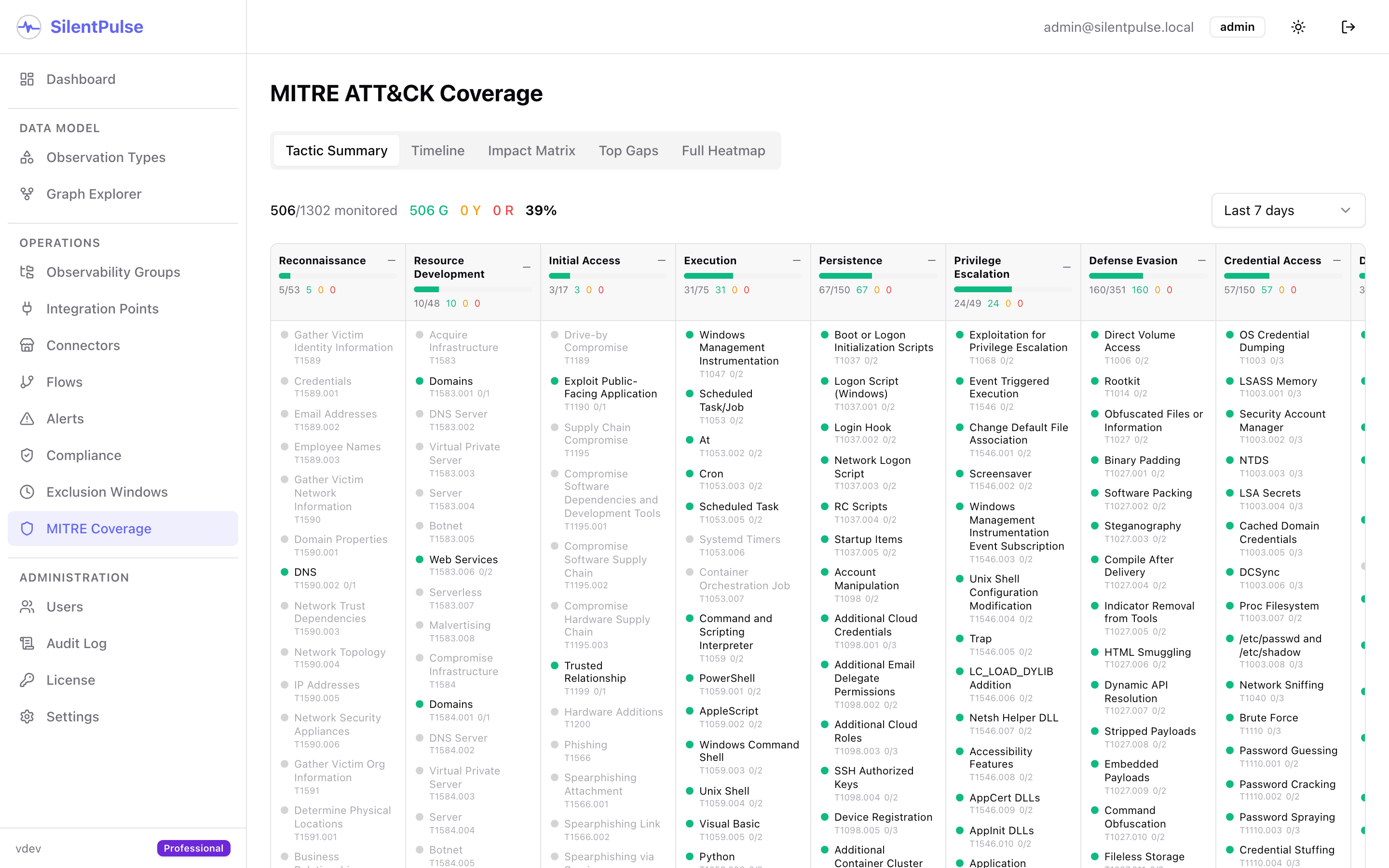Collapse the Credential Access column
The image size is (1389, 868).
click(1337, 260)
